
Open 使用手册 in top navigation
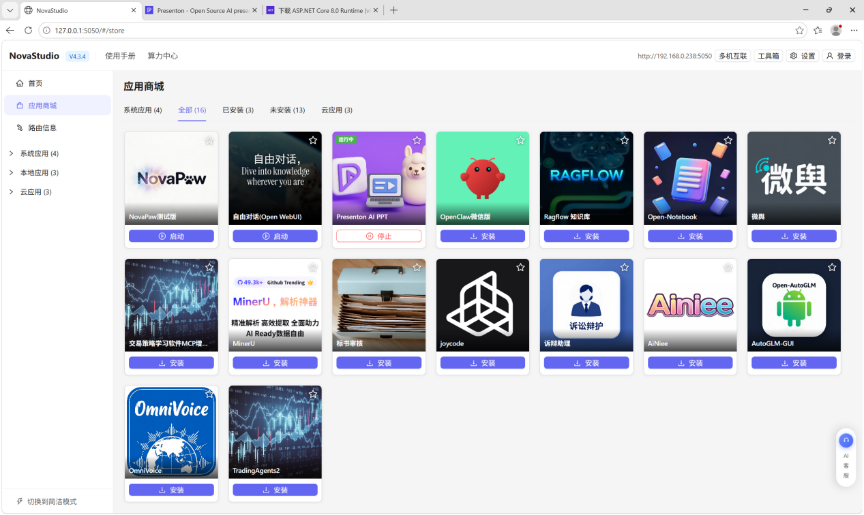pos(120,56)
